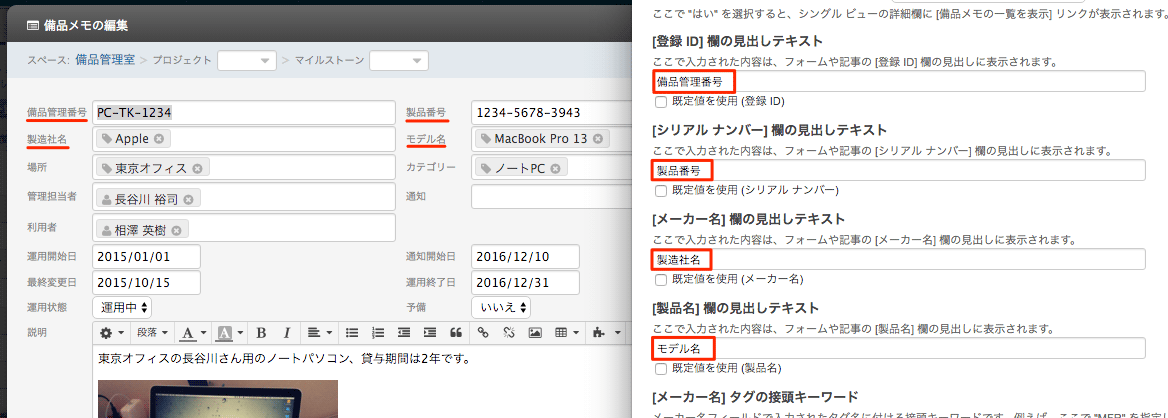Remove the Apple tag
The height and width of the screenshot is (418, 1168).
pyautogui.click(x=159, y=139)
